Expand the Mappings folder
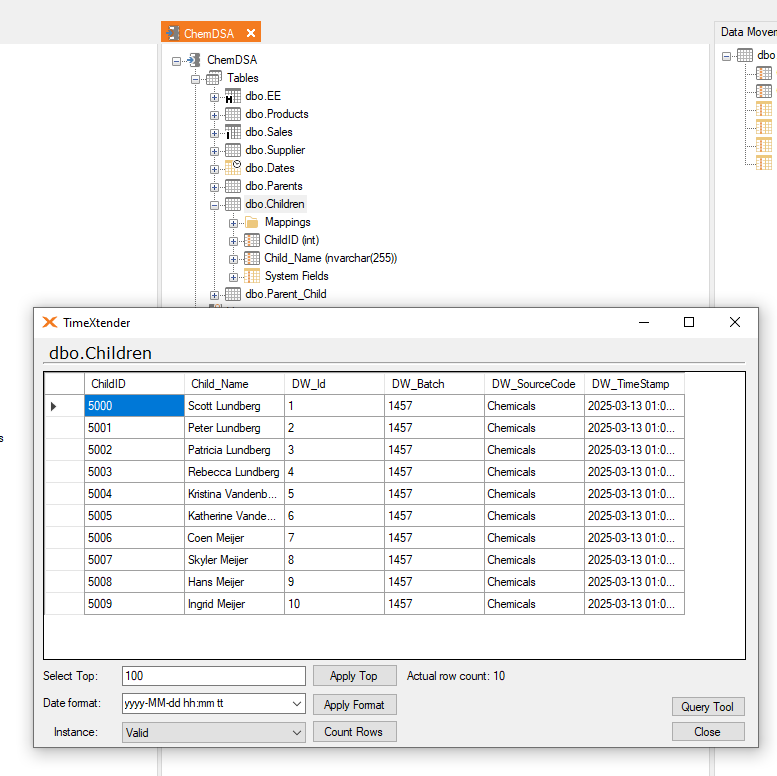 pos(233,223)
